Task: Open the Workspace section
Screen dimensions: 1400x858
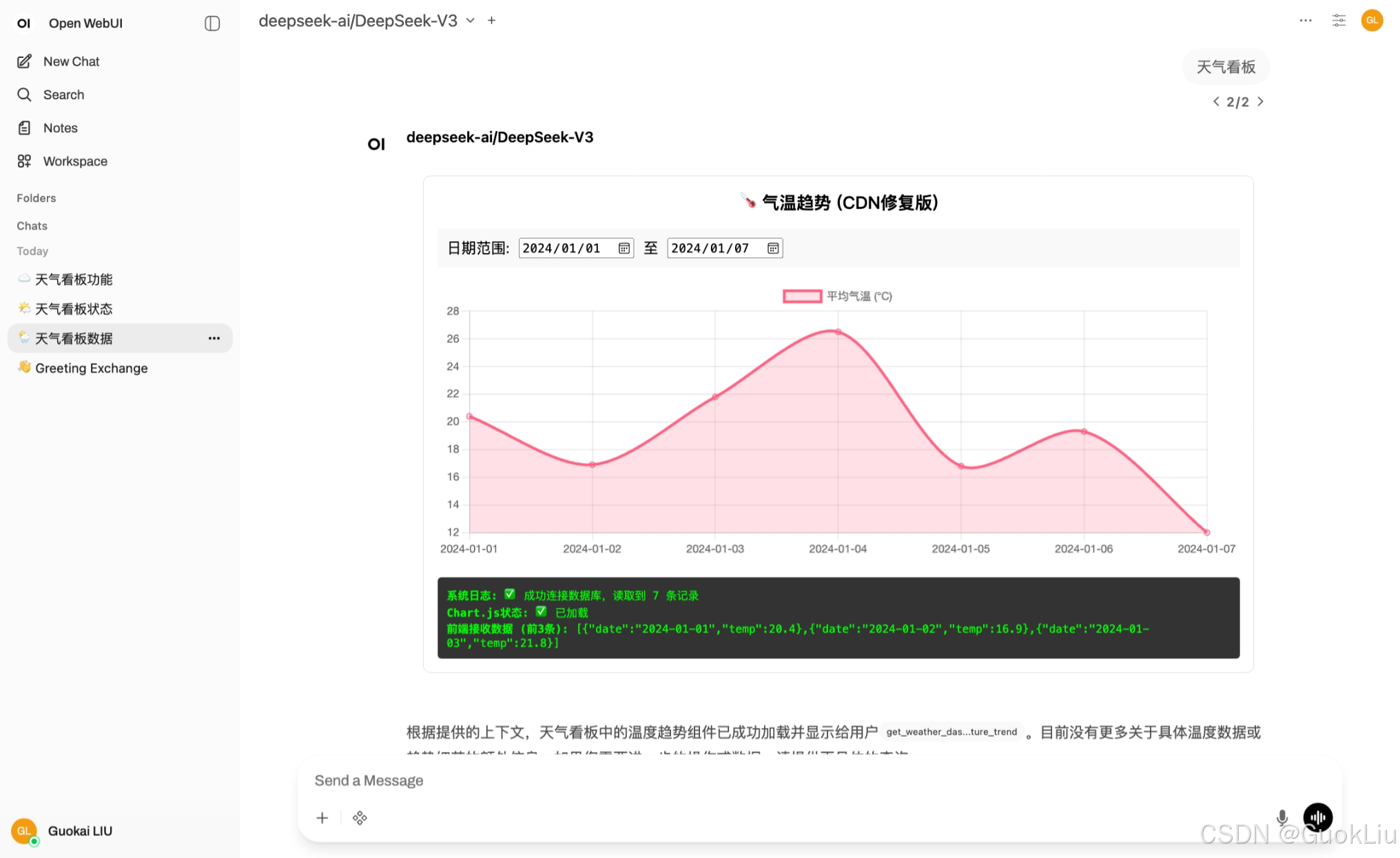Action: pyautogui.click(x=74, y=161)
